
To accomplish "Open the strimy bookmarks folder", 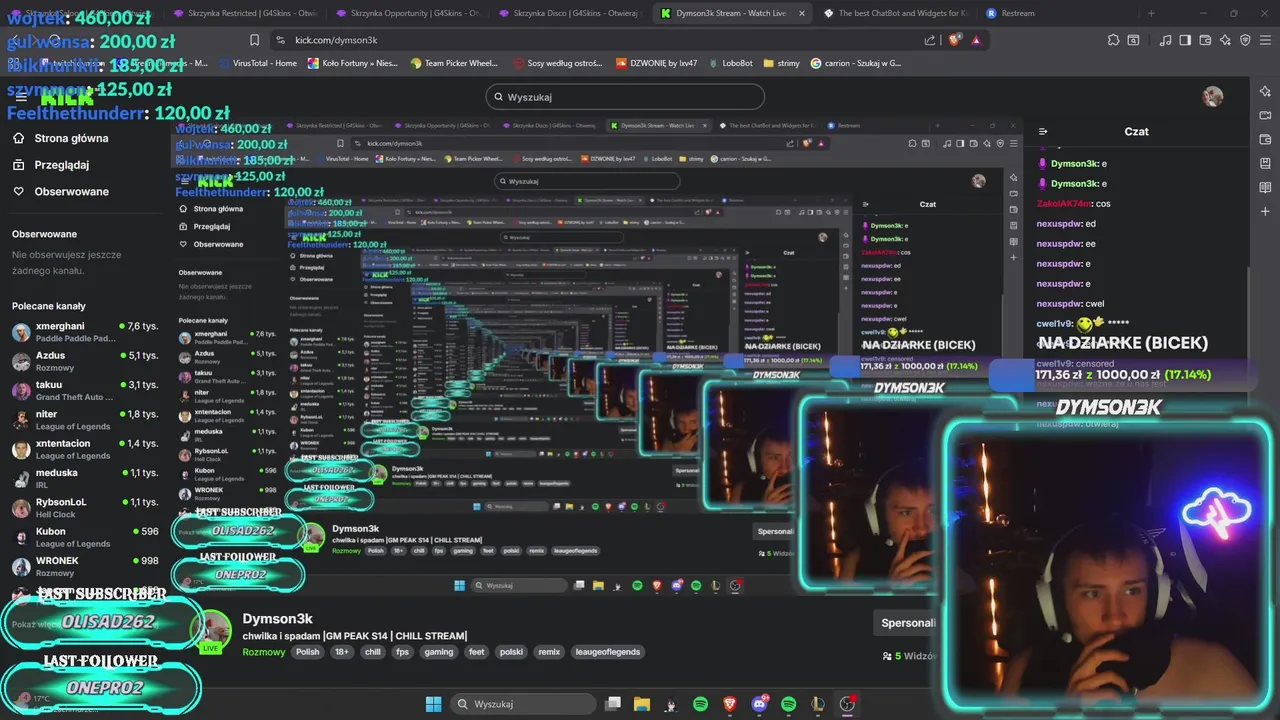I will point(781,63).
